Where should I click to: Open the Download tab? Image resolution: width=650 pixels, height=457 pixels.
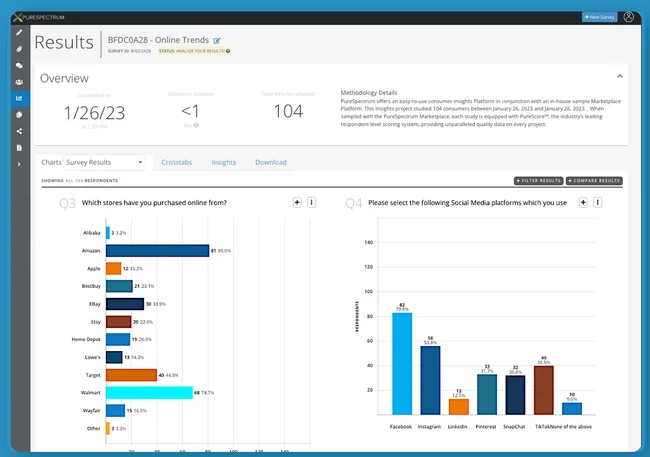[271, 162]
